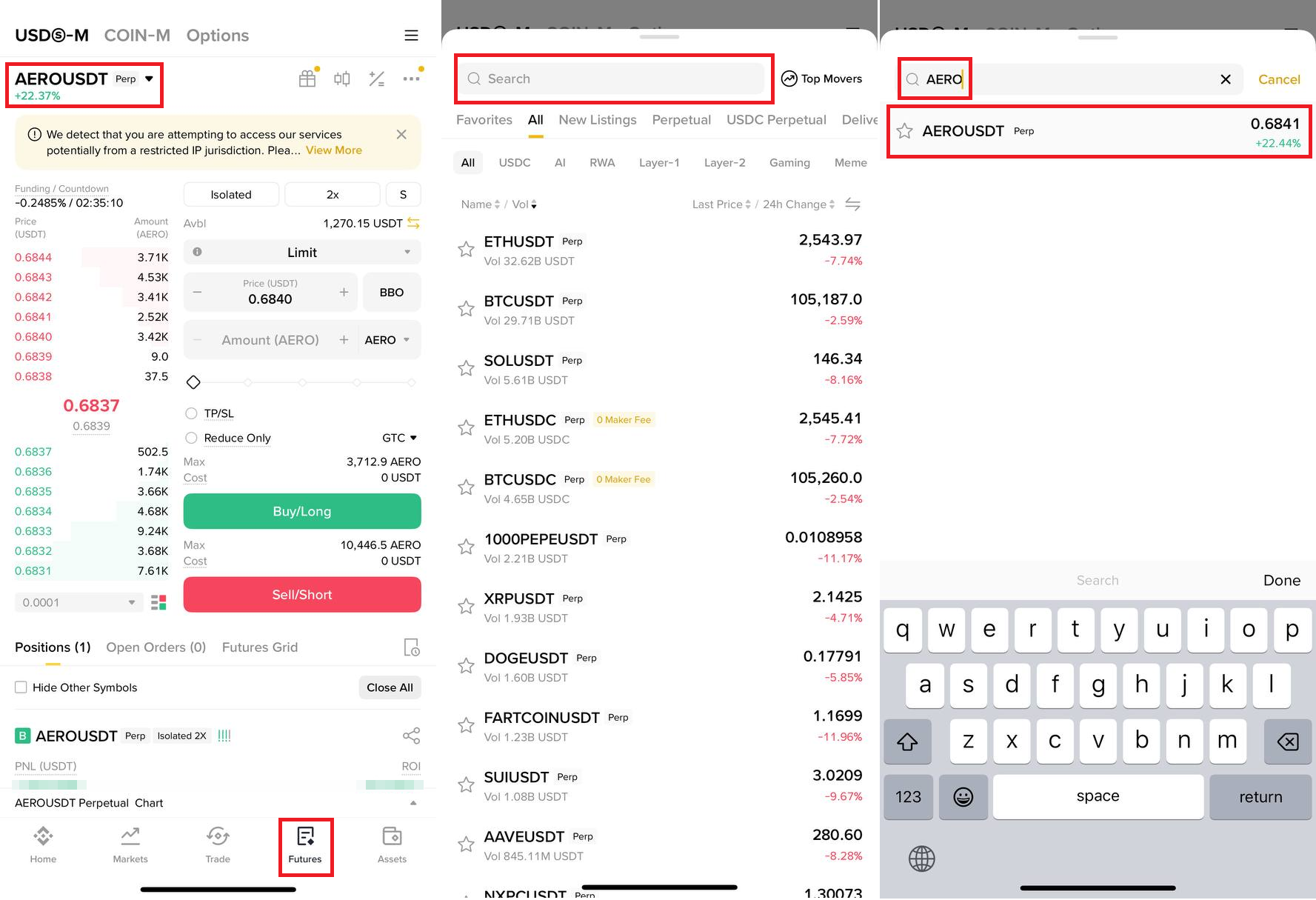This screenshot has height=900, width=1316.
Task: Favorite DOGEUSDT Perp with its star
Action: click(466, 666)
